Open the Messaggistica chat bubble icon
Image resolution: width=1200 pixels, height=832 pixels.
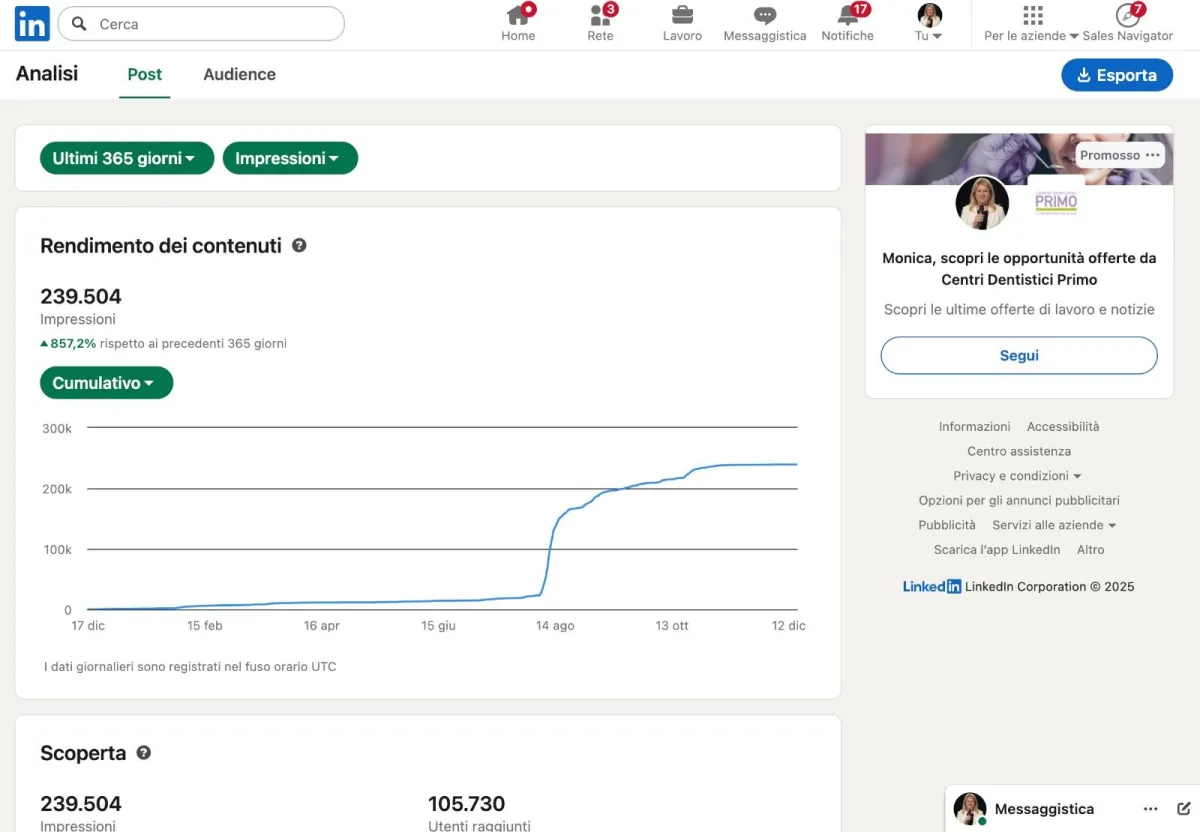765,16
